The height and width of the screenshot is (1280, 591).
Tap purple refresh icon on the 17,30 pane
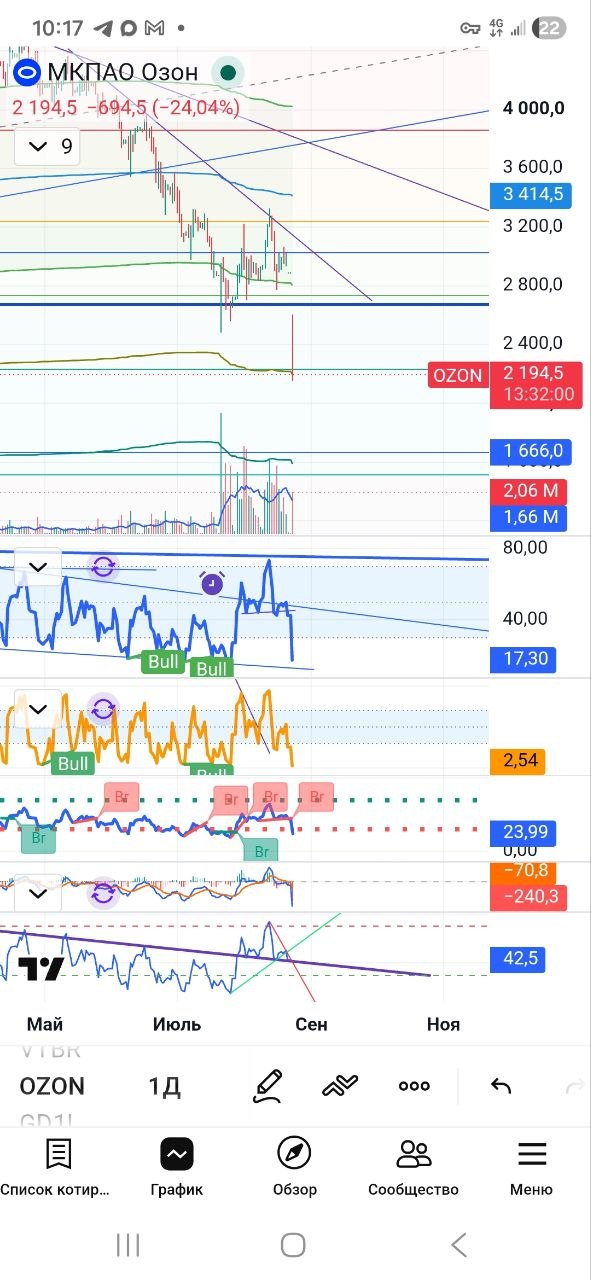point(104,567)
